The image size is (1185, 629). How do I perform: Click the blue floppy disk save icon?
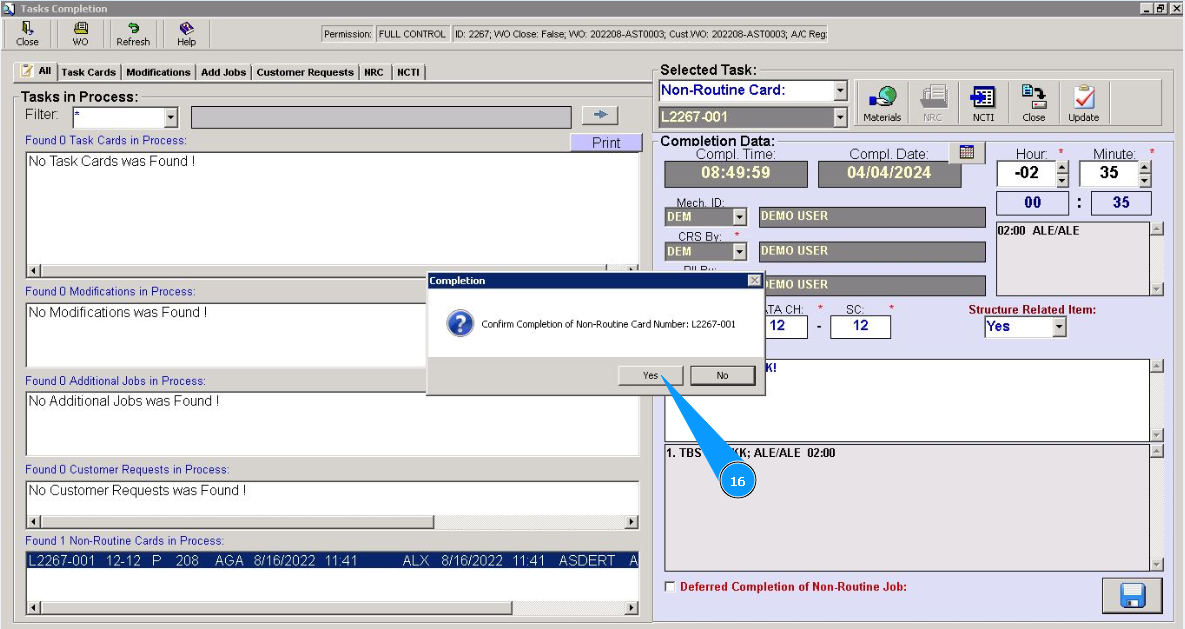point(1131,595)
